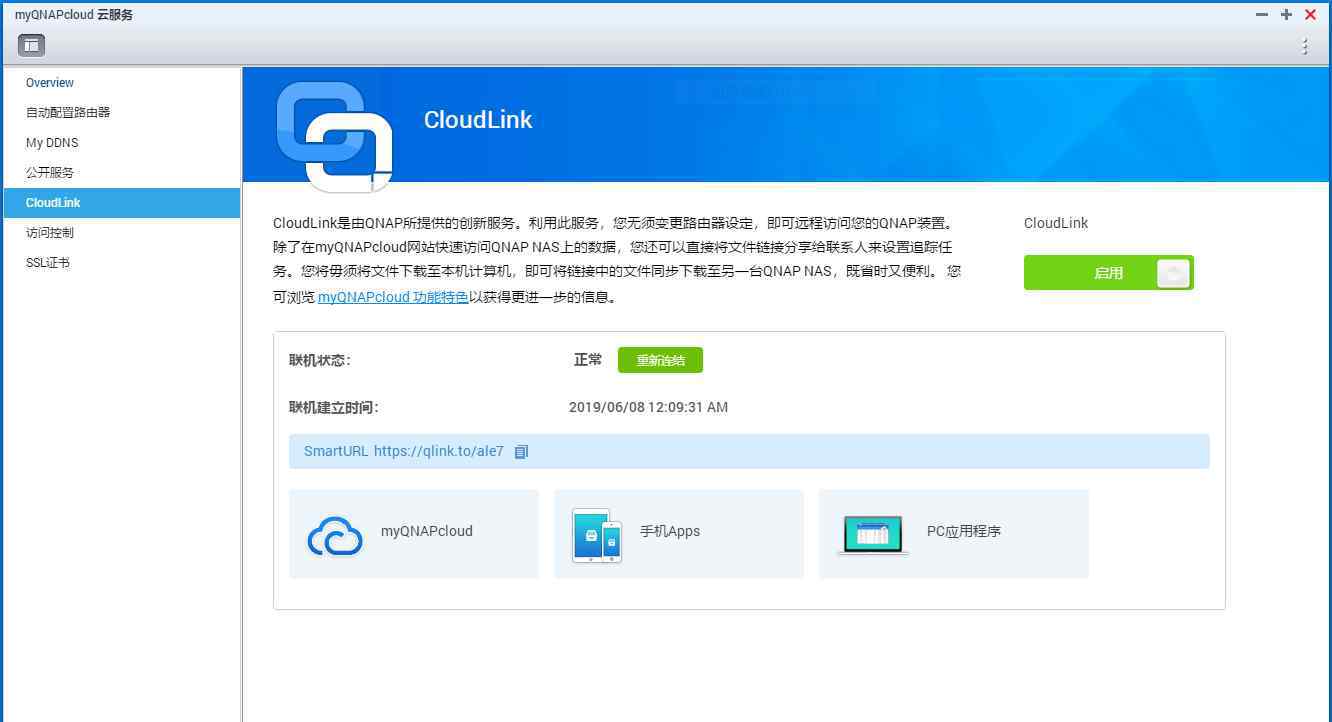Click the mobile apps phone icon

[x=597, y=535]
